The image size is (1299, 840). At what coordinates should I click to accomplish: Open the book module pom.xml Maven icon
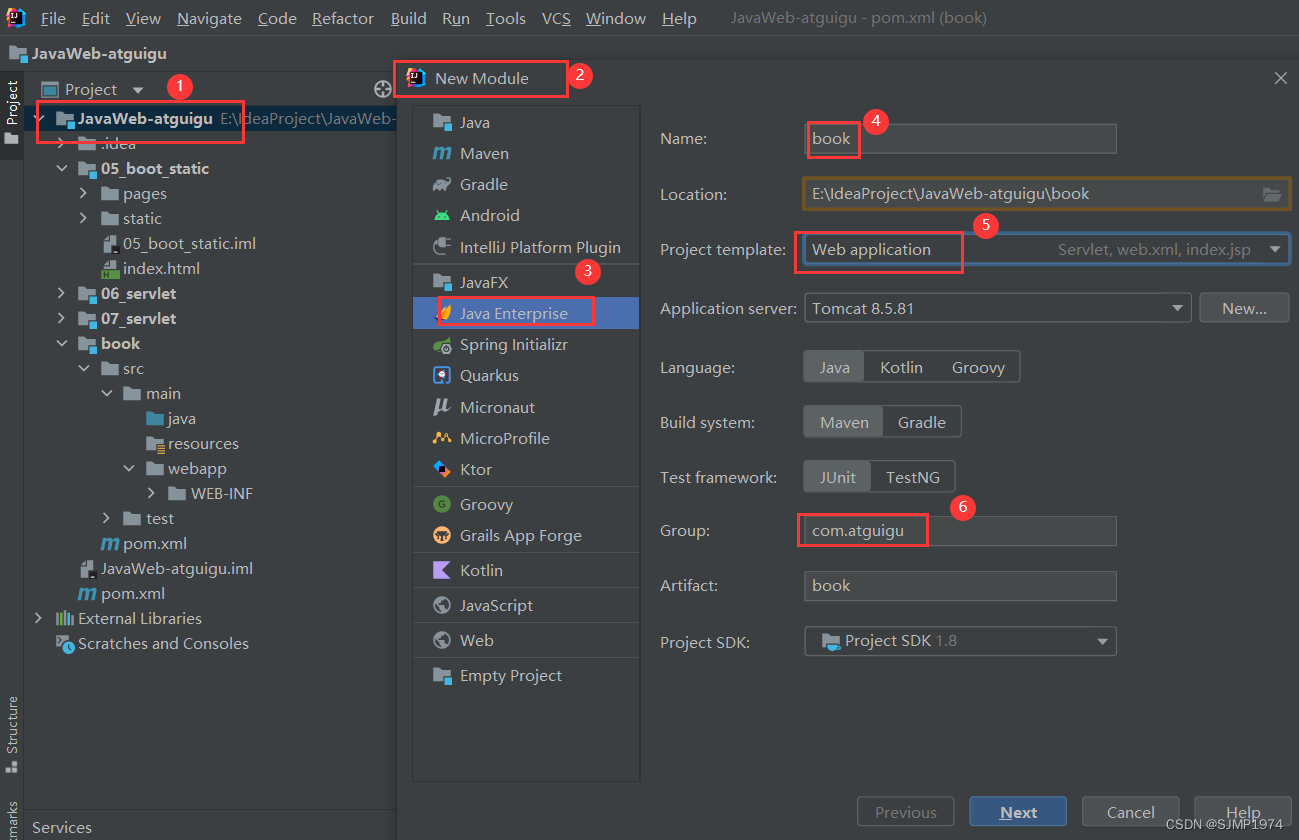pyautogui.click(x=111, y=543)
